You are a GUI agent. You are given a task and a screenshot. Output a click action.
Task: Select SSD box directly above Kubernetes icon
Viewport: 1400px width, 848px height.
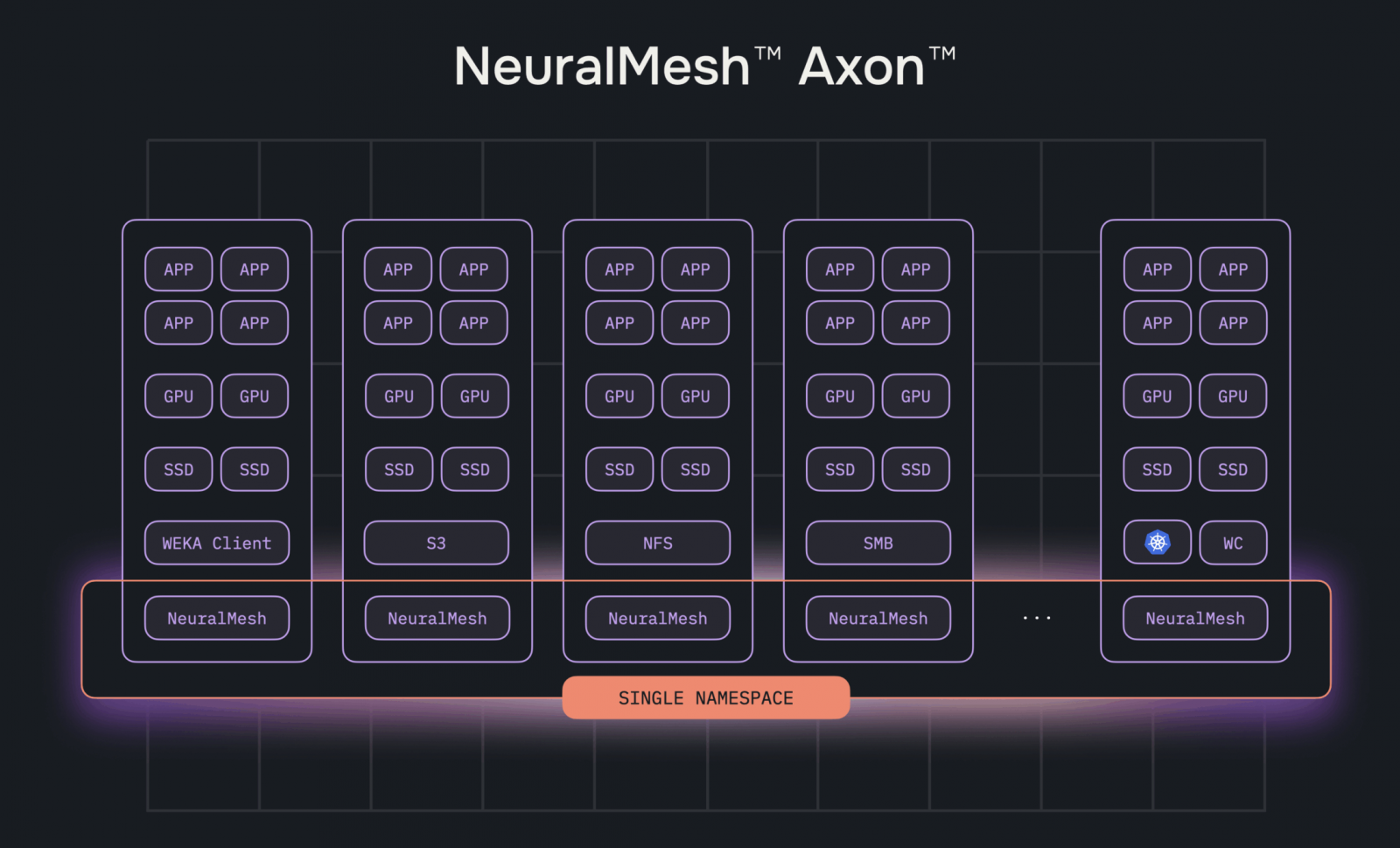point(1157,469)
